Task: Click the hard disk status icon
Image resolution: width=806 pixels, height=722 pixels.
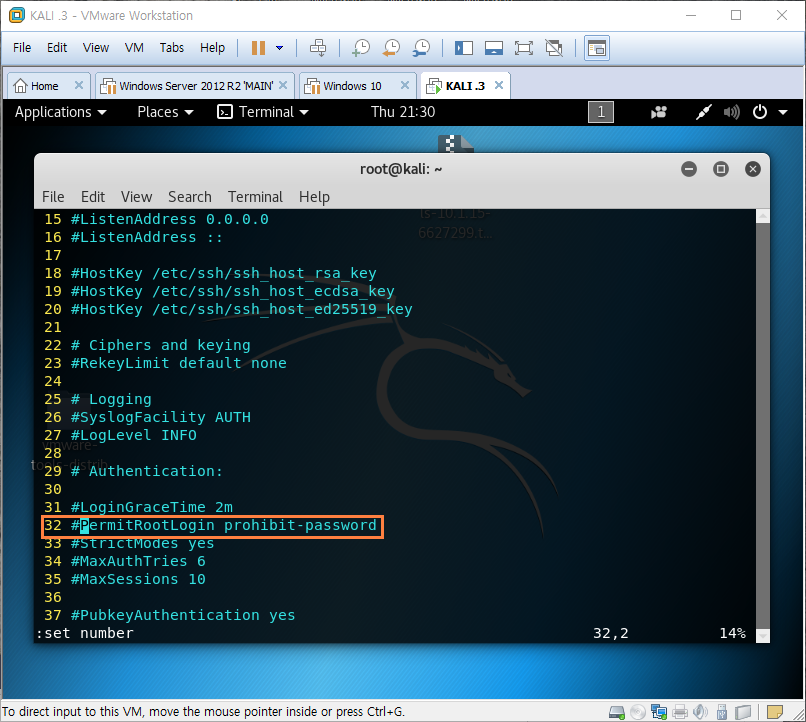Action: click(616, 712)
